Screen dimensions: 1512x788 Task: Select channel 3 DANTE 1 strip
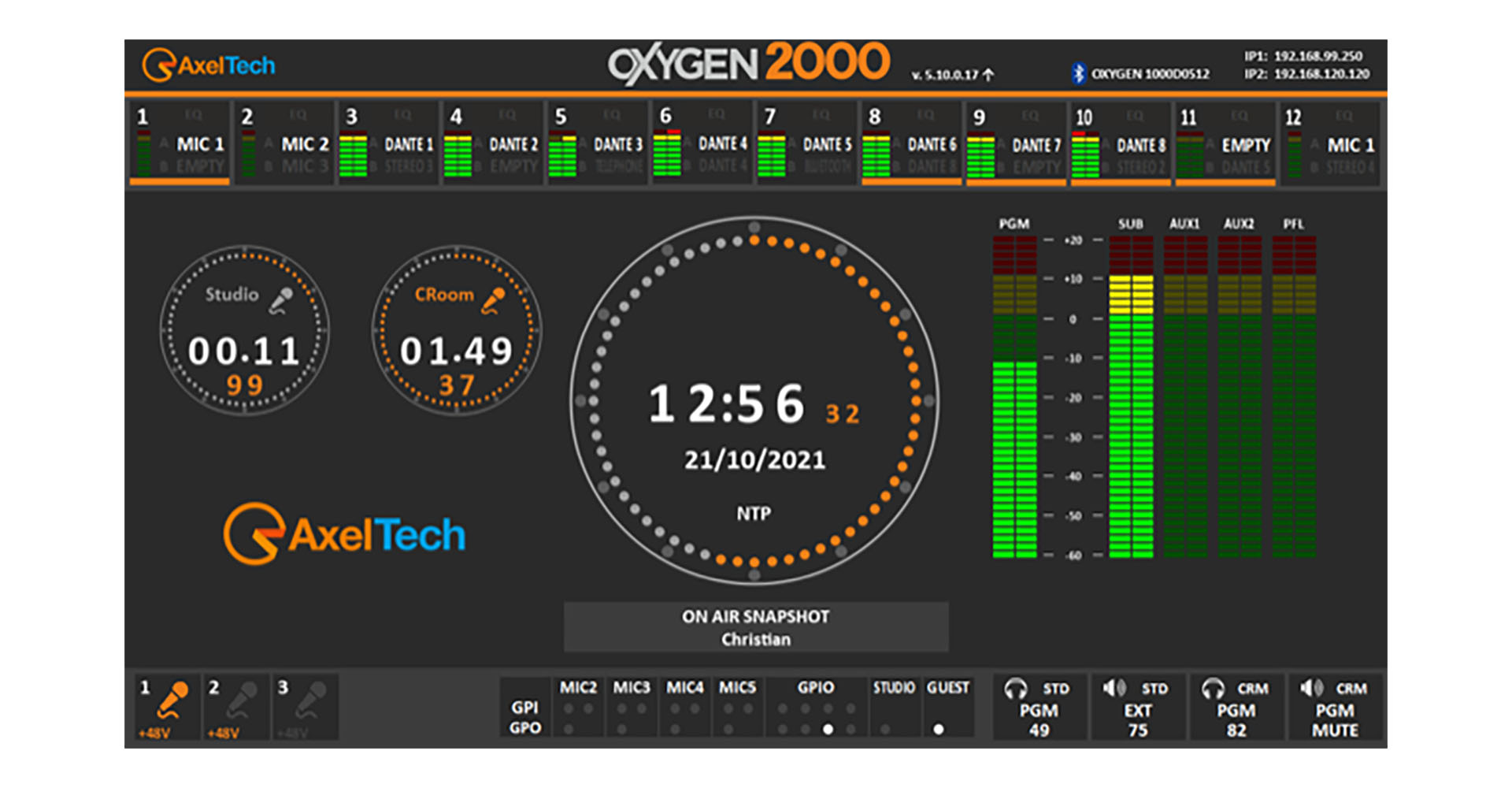(388, 144)
